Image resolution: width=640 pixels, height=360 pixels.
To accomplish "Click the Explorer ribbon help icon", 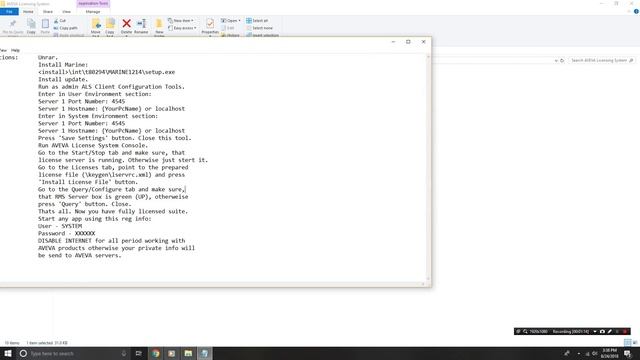I will 636,11.
